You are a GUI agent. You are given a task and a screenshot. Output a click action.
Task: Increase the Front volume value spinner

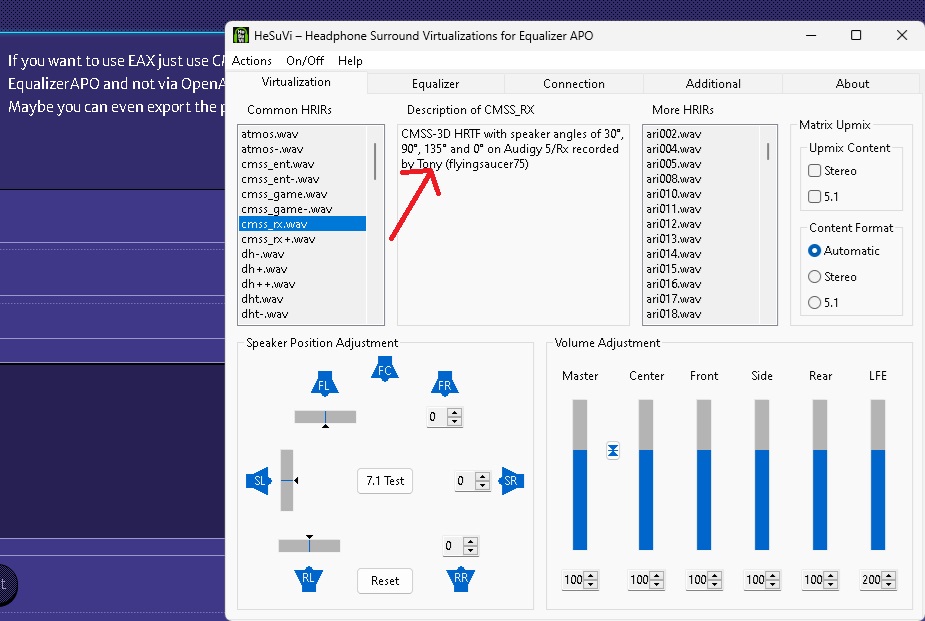tap(716, 576)
